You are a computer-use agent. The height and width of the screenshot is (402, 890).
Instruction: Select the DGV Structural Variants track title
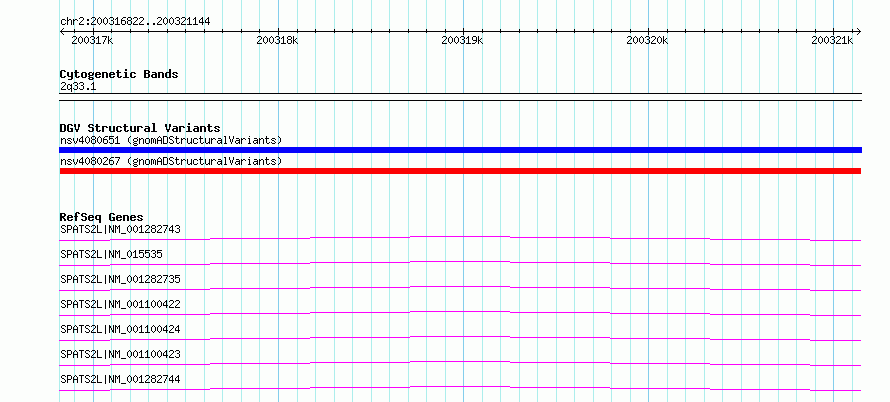coord(140,128)
